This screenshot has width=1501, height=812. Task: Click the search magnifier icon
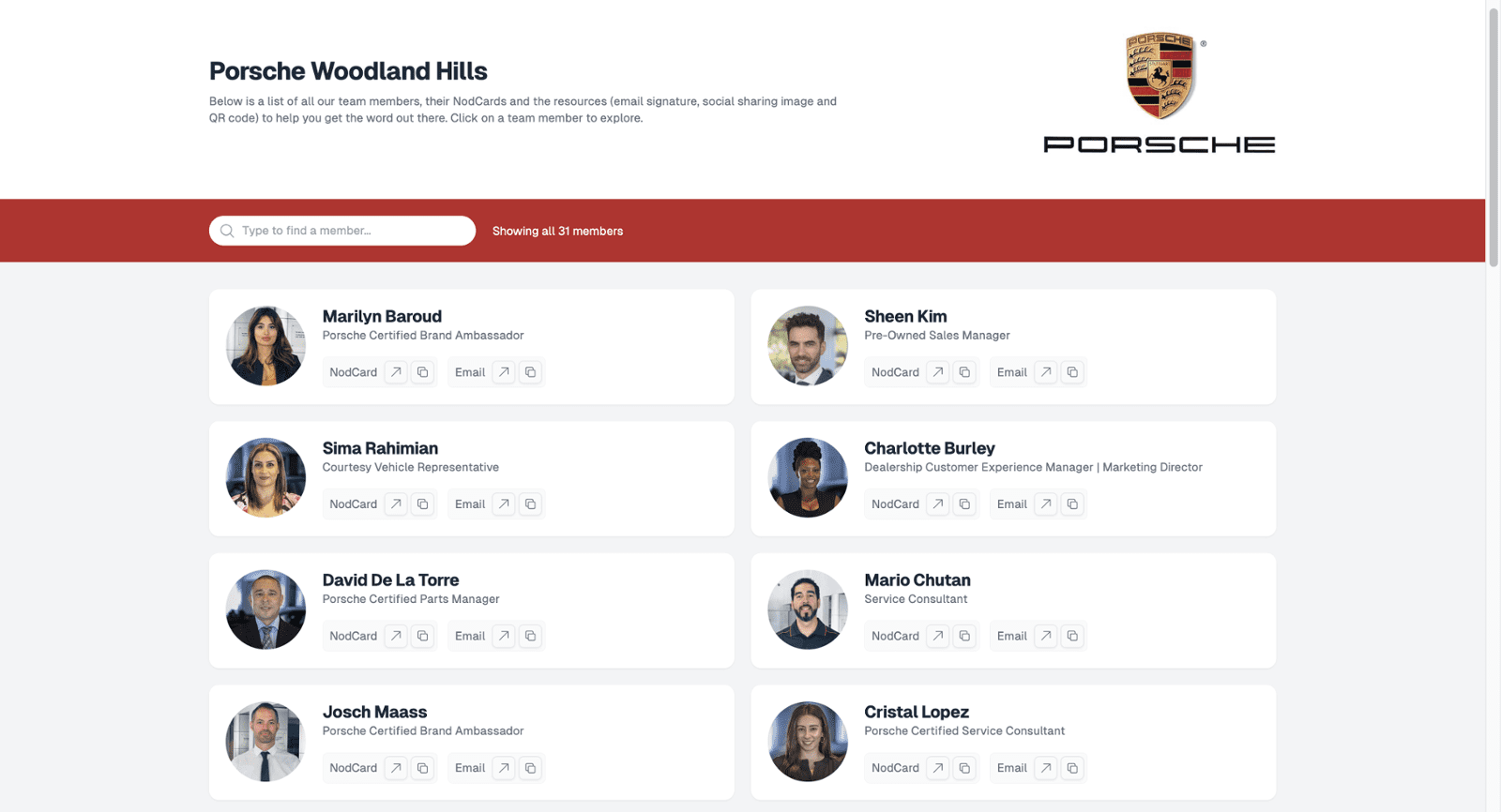tap(227, 231)
